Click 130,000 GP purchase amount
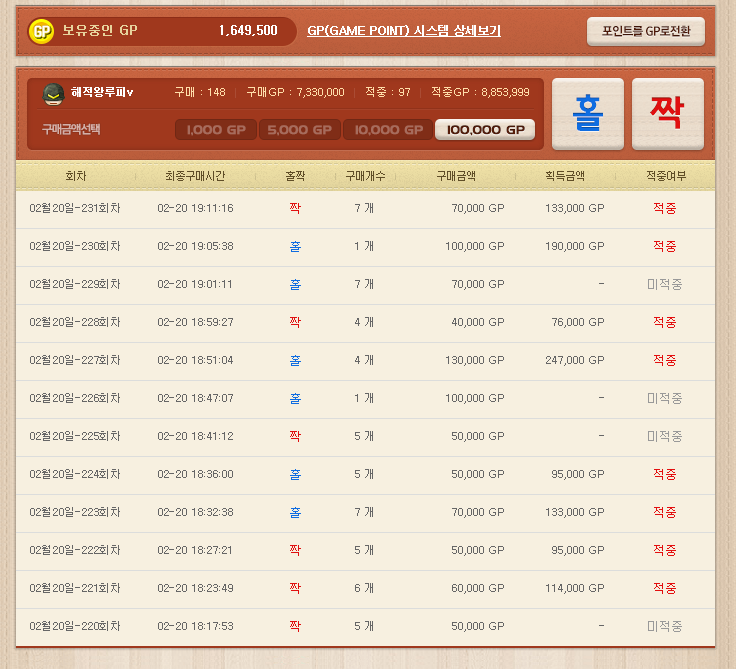736x669 pixels. [475, 361]
